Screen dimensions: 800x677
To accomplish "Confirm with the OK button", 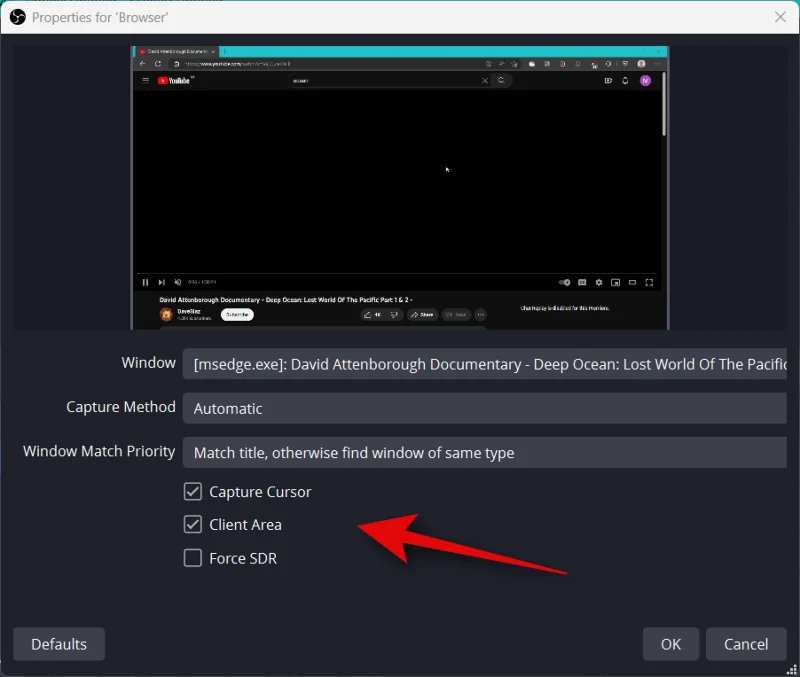I will [x=670, y=644].
